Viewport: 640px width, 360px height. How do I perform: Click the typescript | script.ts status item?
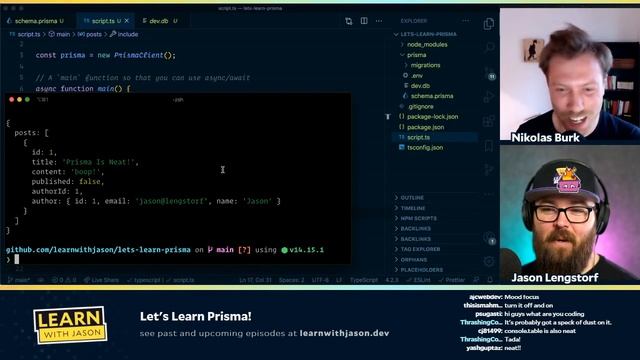tap(161, 280)
